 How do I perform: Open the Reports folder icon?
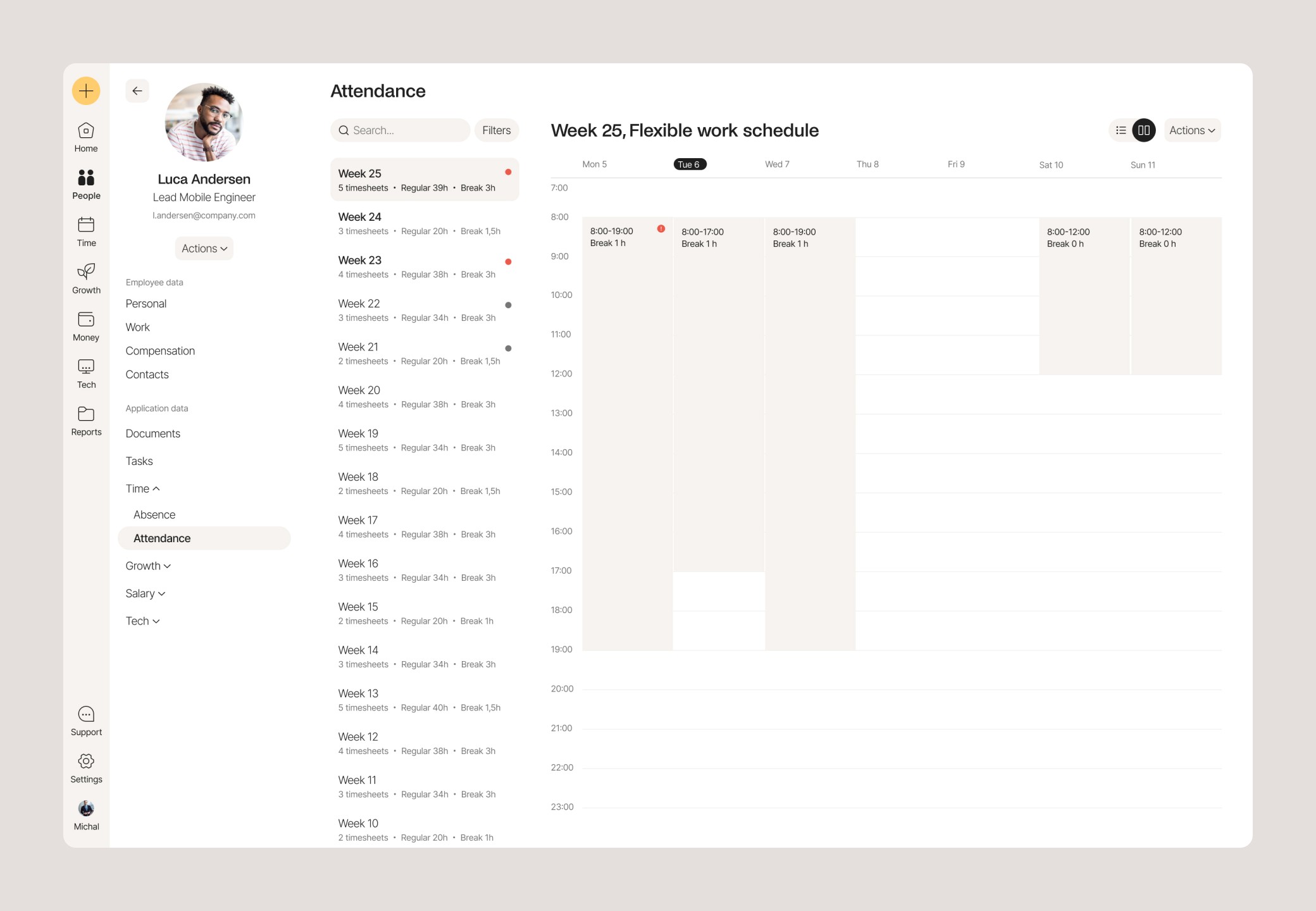click(x=86, y=421)
